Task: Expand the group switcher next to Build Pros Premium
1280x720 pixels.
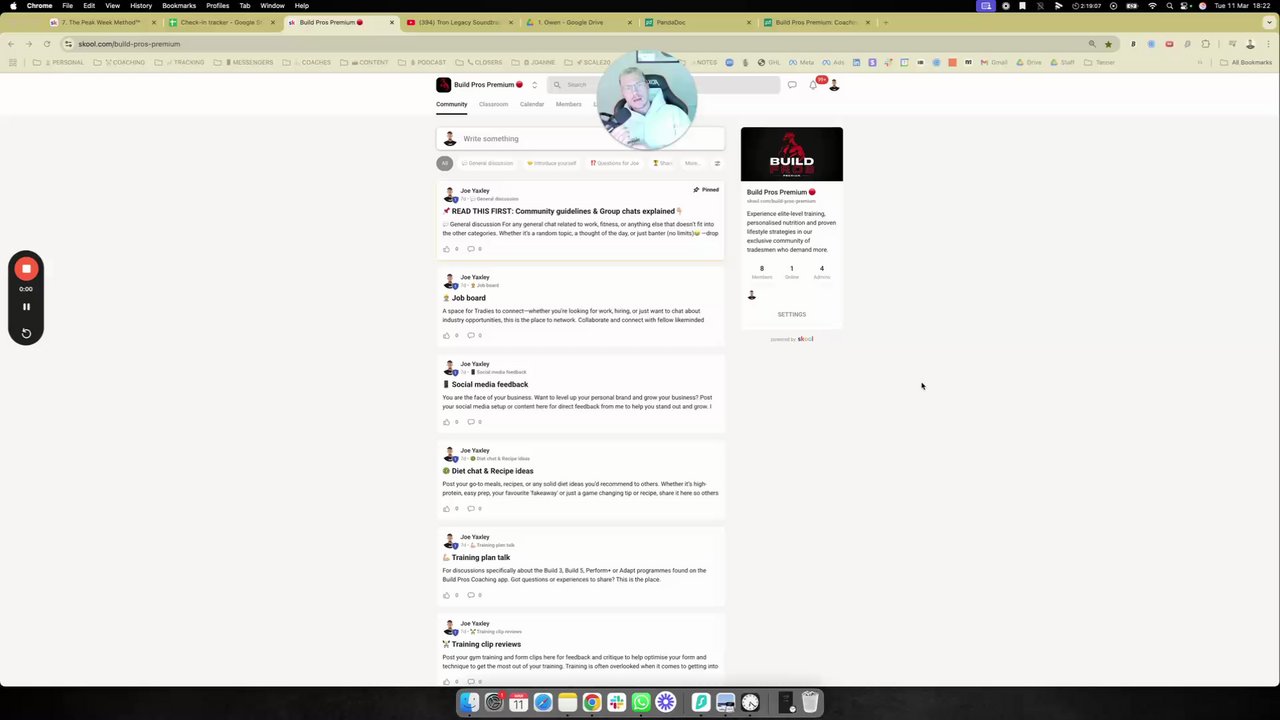Action: pos(534,85)
